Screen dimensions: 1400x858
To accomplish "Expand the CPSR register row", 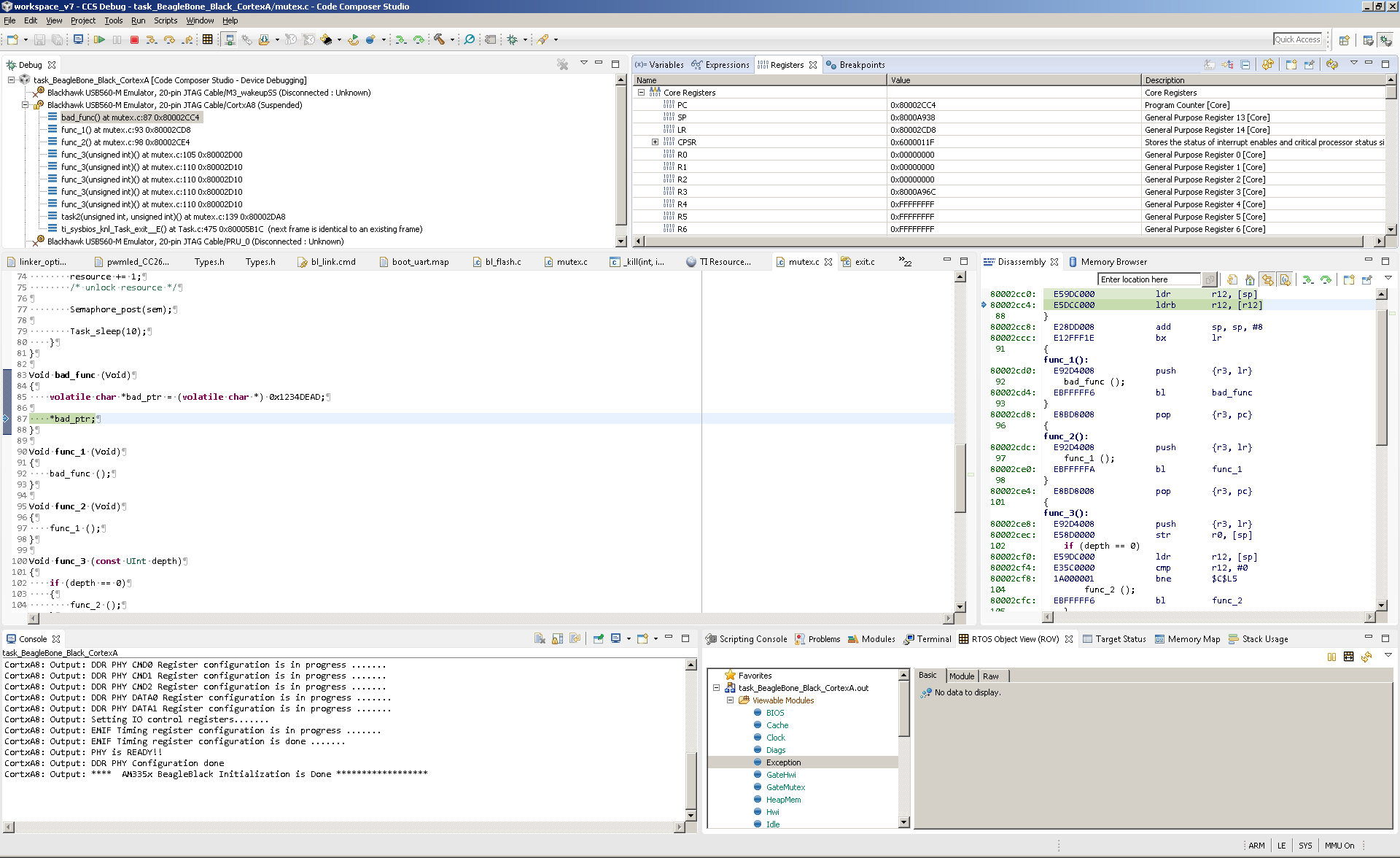I will click(655, 142).
